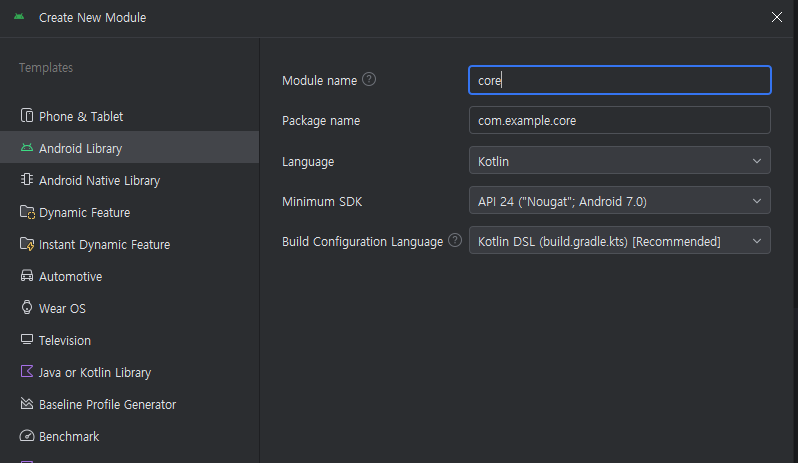
Task: Select Benchmark template label
Action: coord(69,437)
